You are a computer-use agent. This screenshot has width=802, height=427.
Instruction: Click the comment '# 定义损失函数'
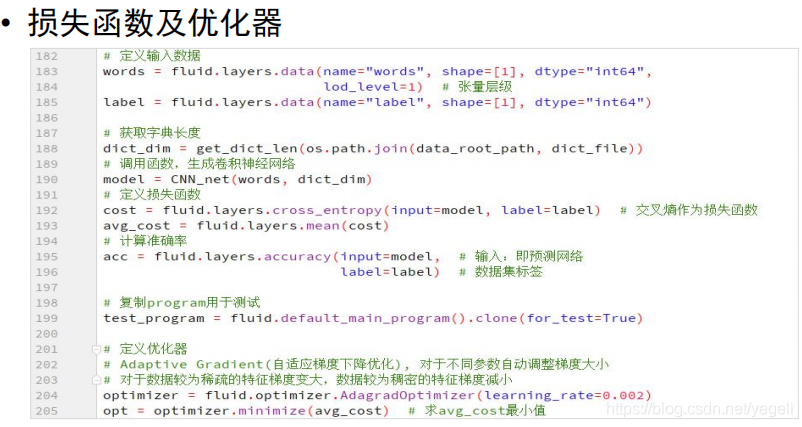point(152,195)
